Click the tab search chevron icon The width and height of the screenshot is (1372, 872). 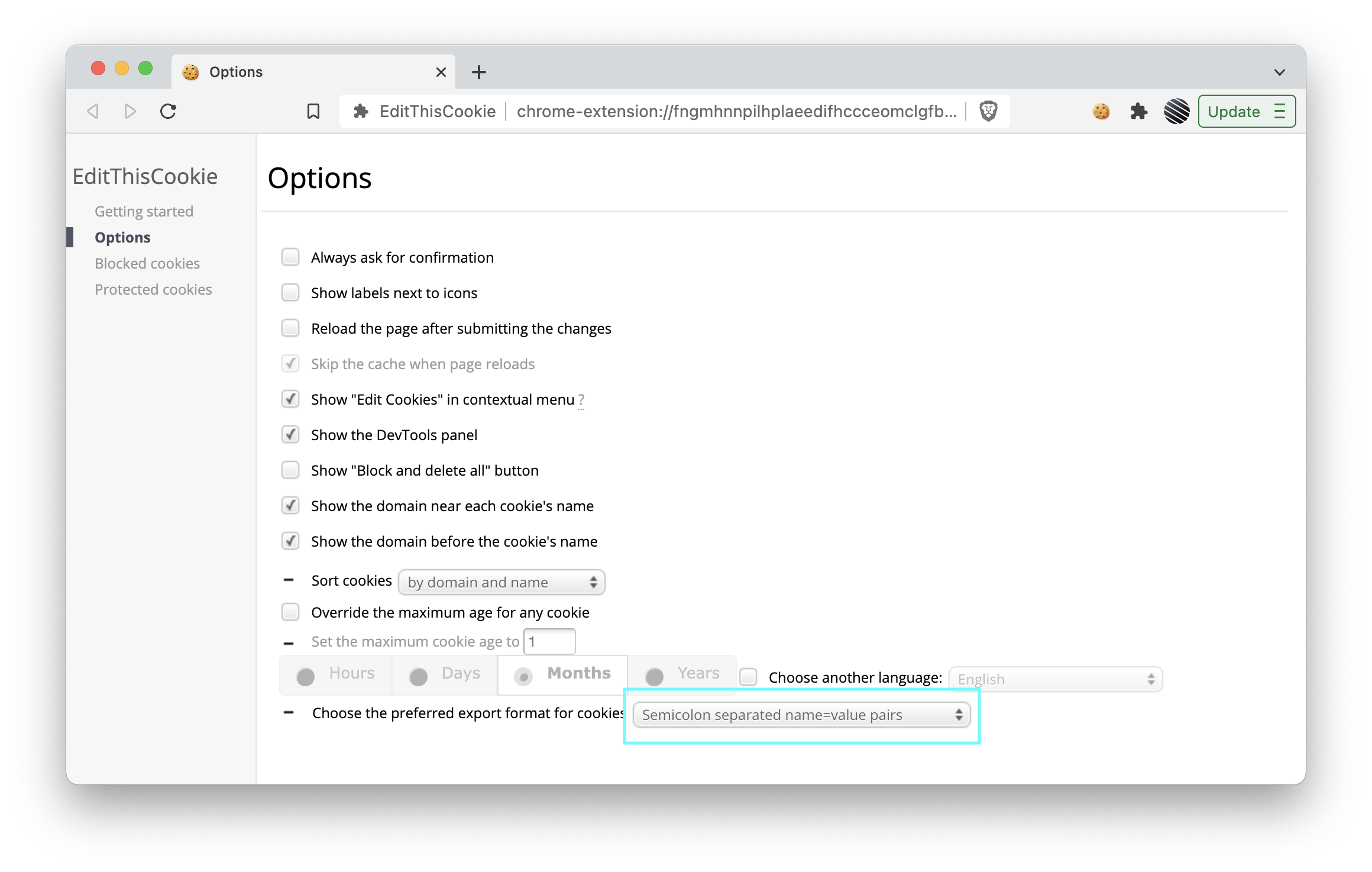[x=1279, y=72]
